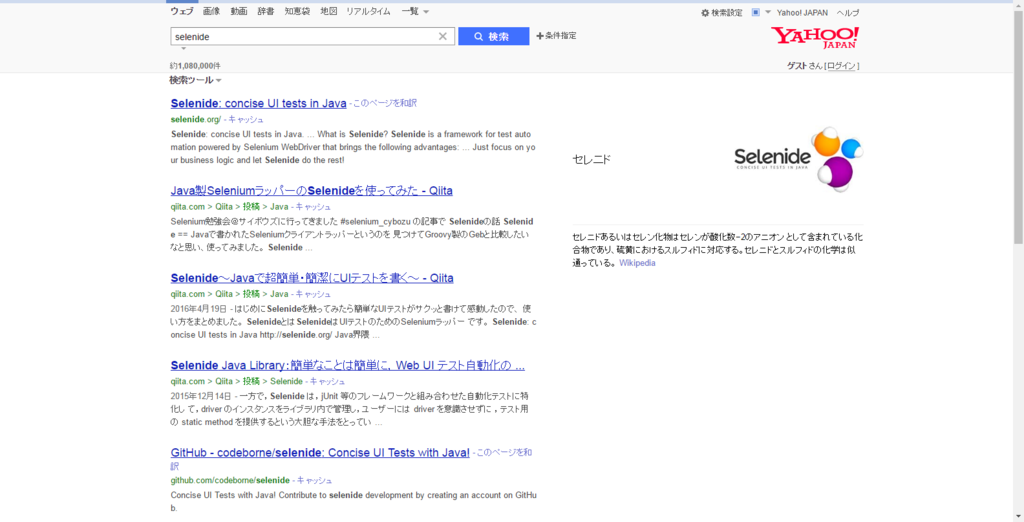The height and width of the screenshot is (522, 1024).
Task: Click the blue 検索 search button
Action: [494, 37]
